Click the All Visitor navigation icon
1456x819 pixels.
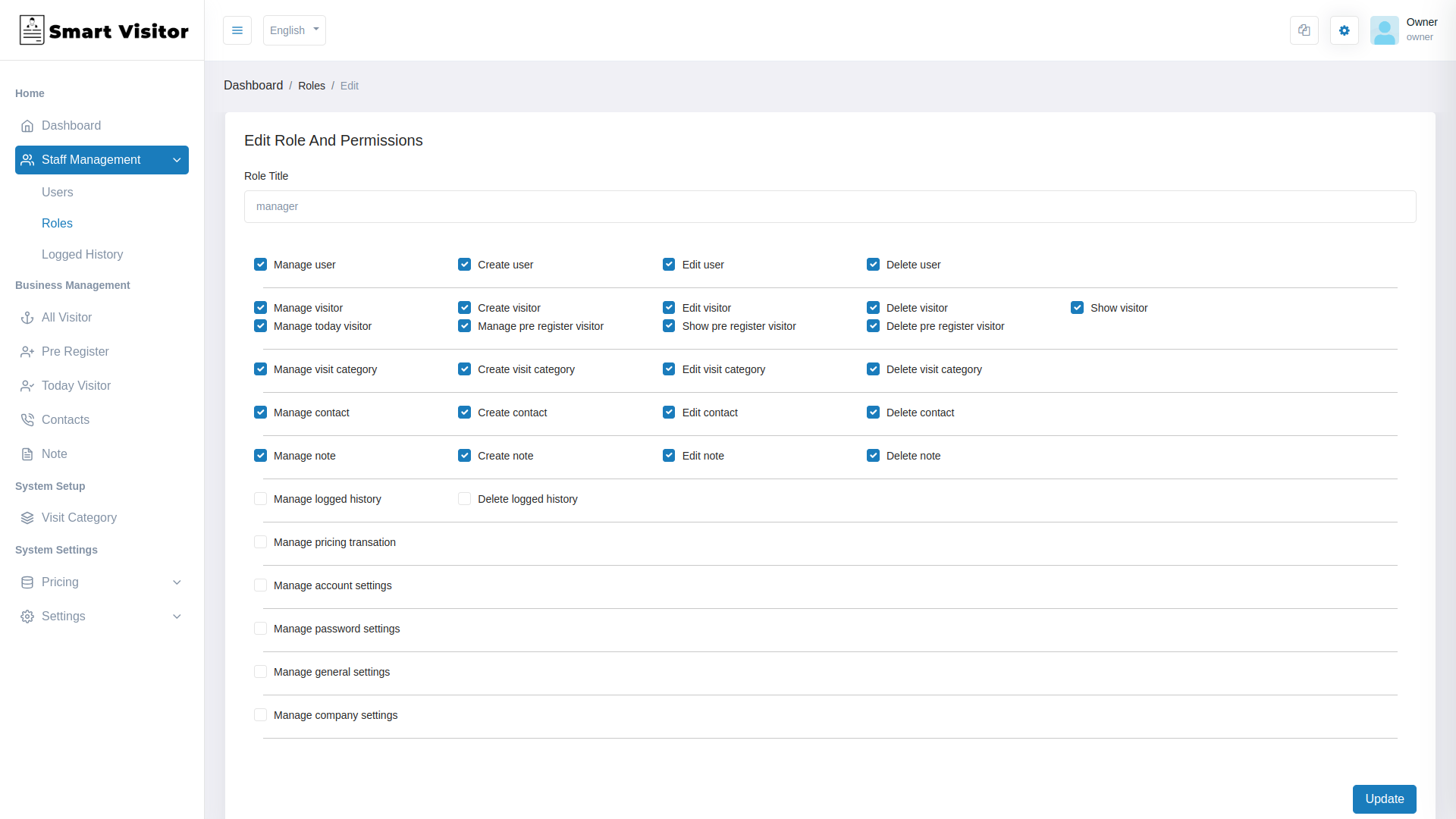(27, 317)
